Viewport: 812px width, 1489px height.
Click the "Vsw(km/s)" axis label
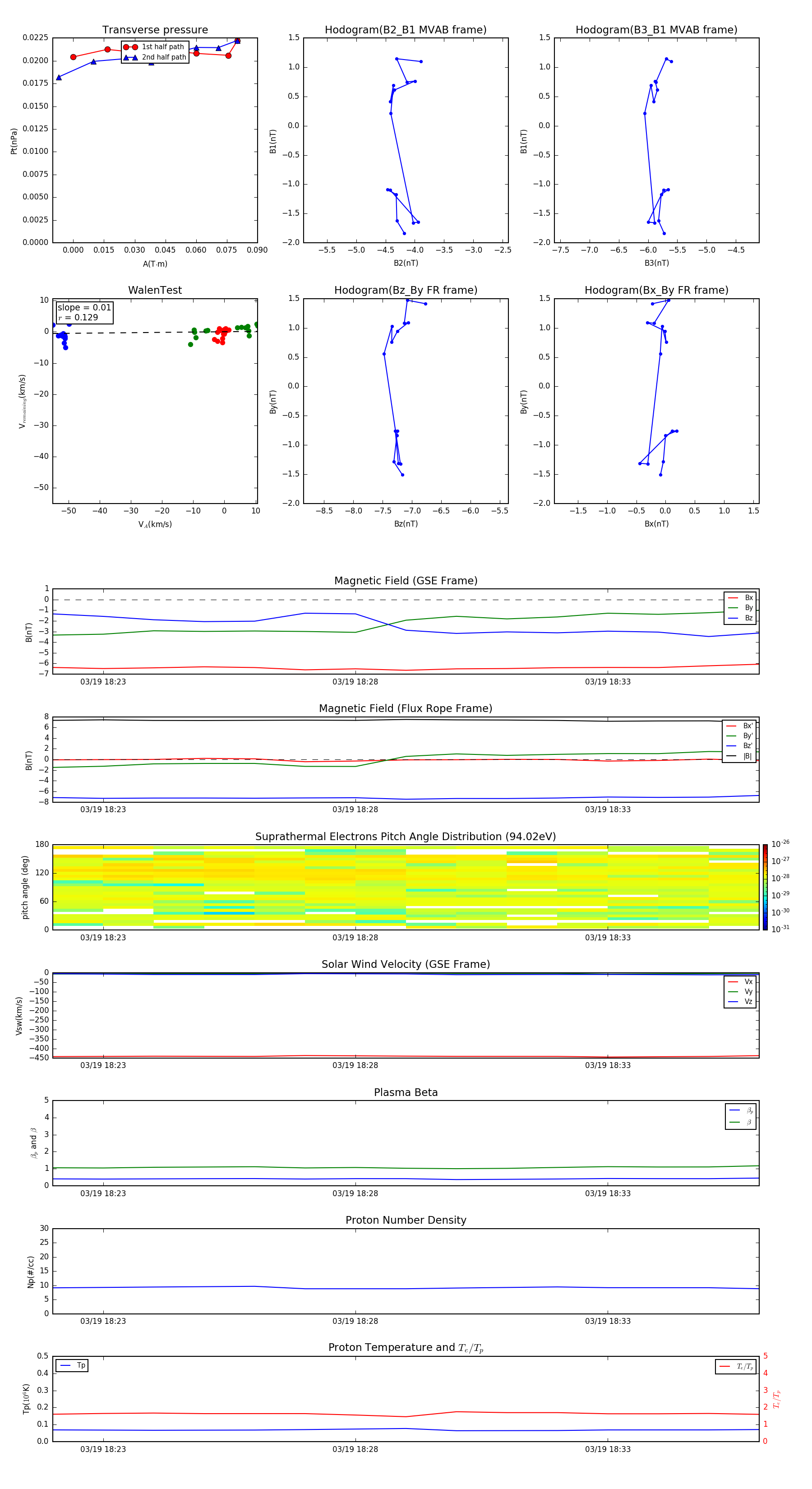[19, 1016]
